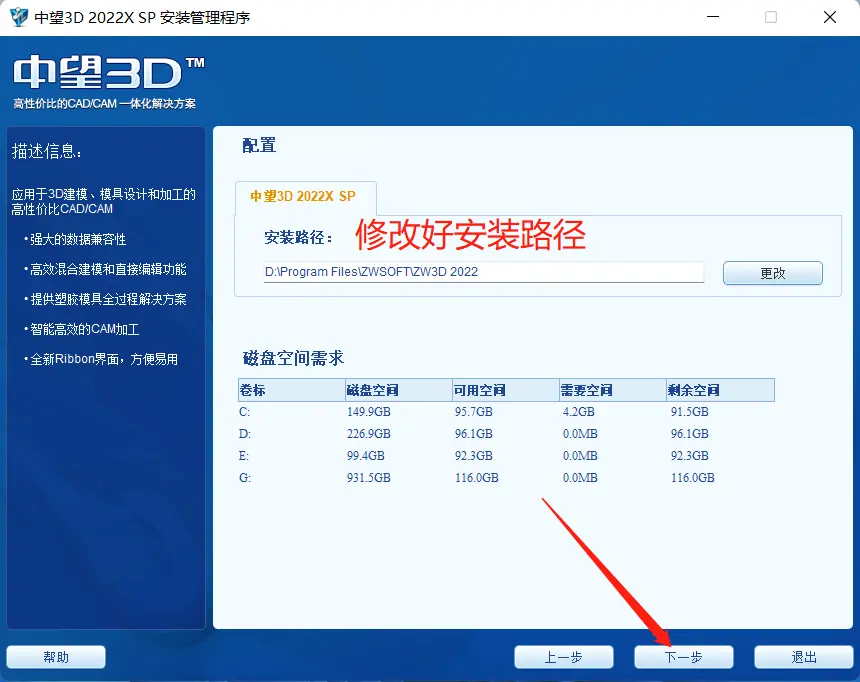Click E: drive's 92.3GB available space cell
Screen dimensions: 860x682
coord(474,455)
